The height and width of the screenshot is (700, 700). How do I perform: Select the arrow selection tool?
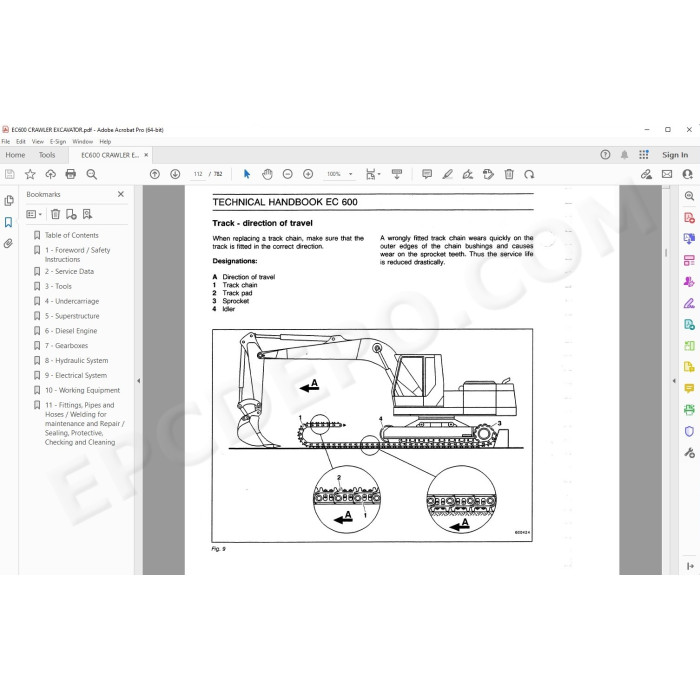point(247,174)
